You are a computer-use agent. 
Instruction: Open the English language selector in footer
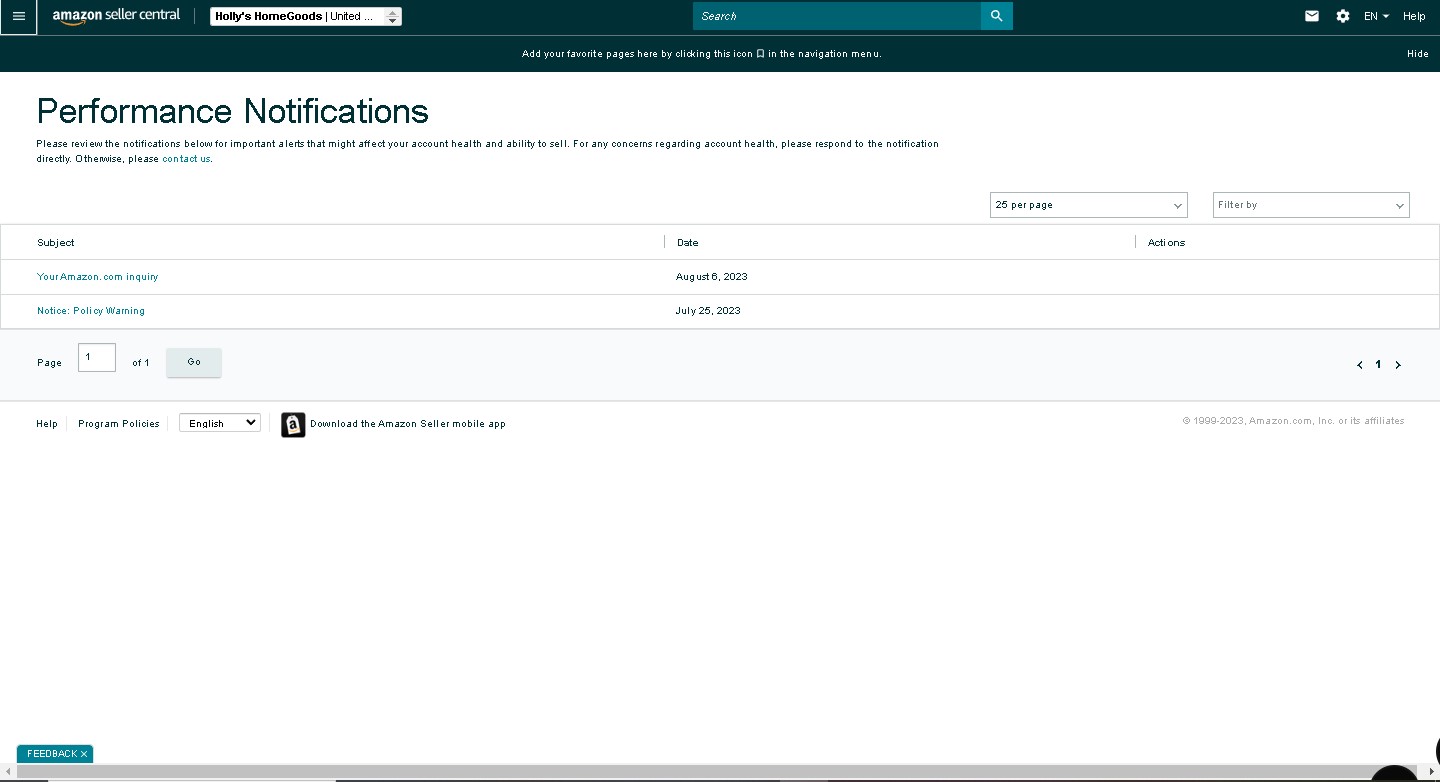(220, 423)
